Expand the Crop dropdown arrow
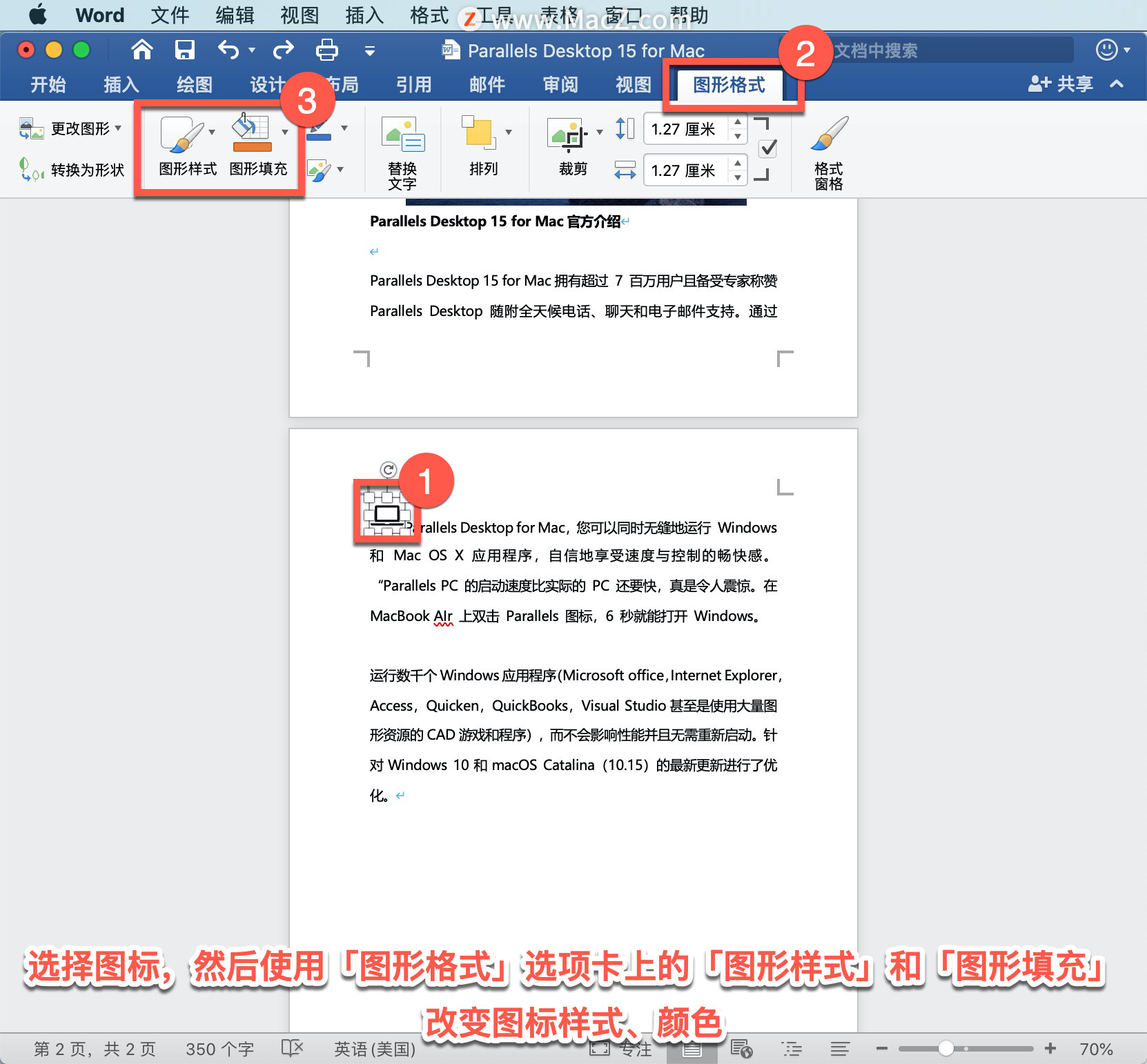1147x1064 pixels. point(599,131)
